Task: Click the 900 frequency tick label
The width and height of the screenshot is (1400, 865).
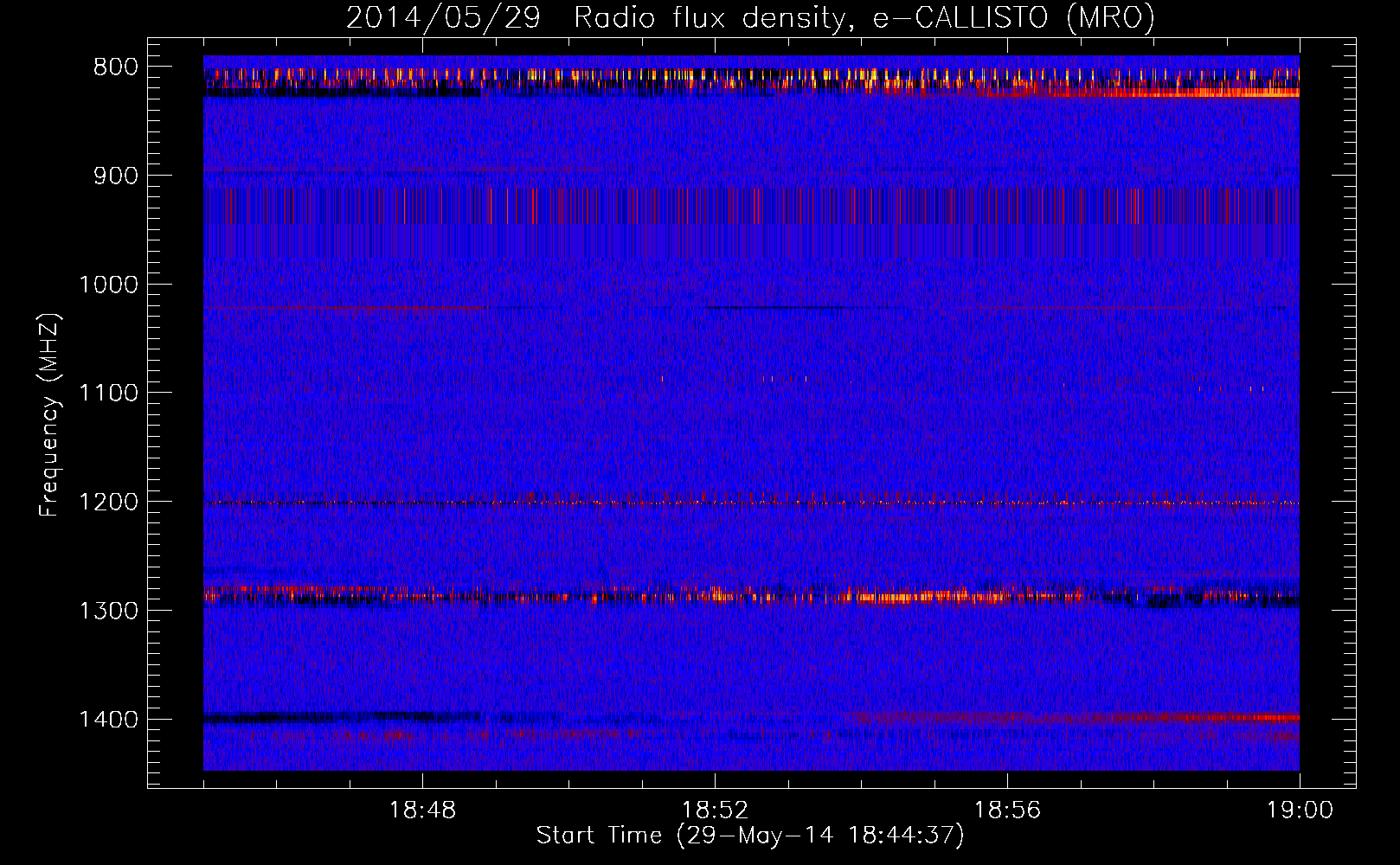Action: pyautogui.click(x=115, y=176)
